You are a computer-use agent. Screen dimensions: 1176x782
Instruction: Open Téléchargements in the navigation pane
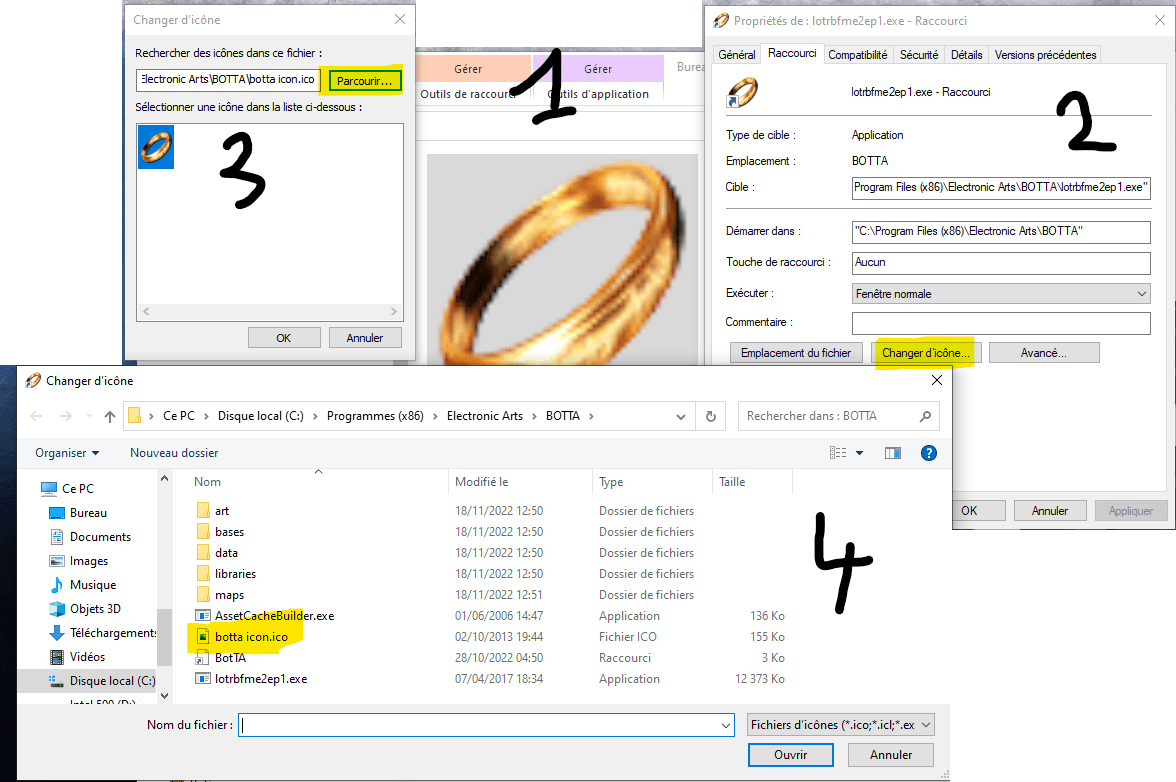102,633
